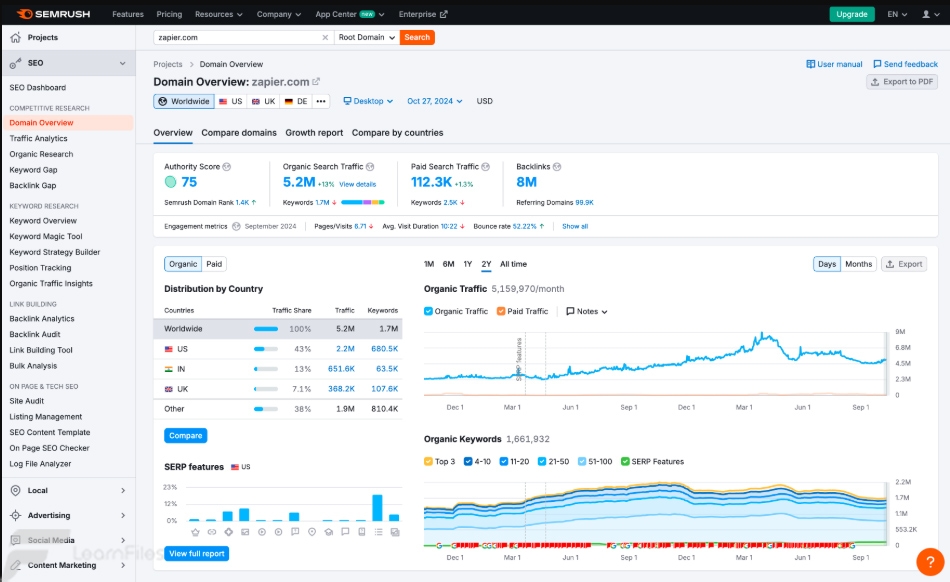Click the link SERP feature icon
Screen dimensions: 950x582
211,532
